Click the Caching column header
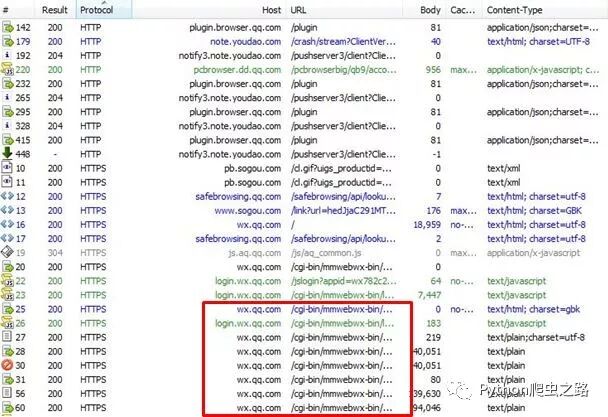This screenshot has height=417, width=608. 463,10
